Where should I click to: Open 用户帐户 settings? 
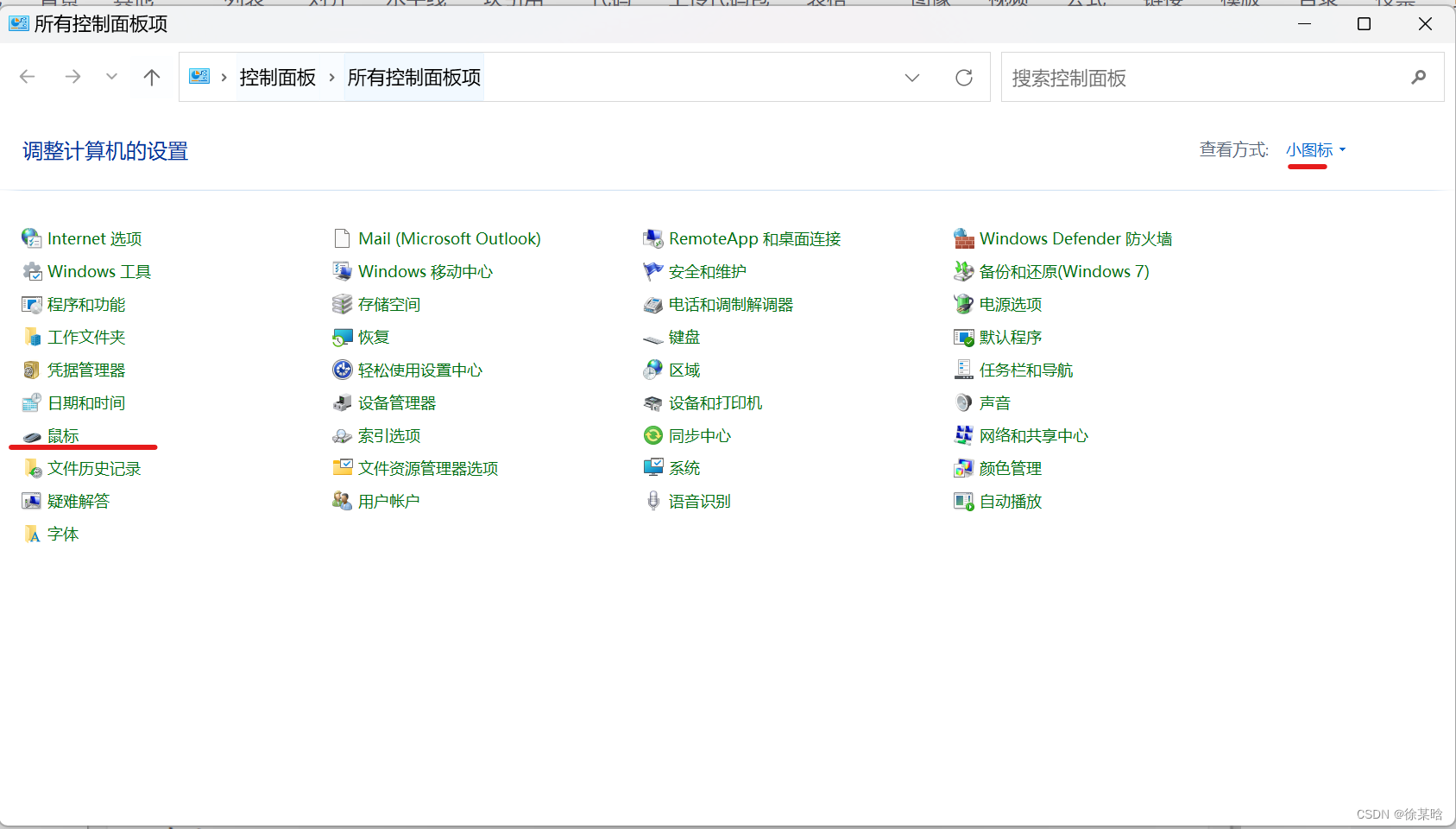[388, 501]
